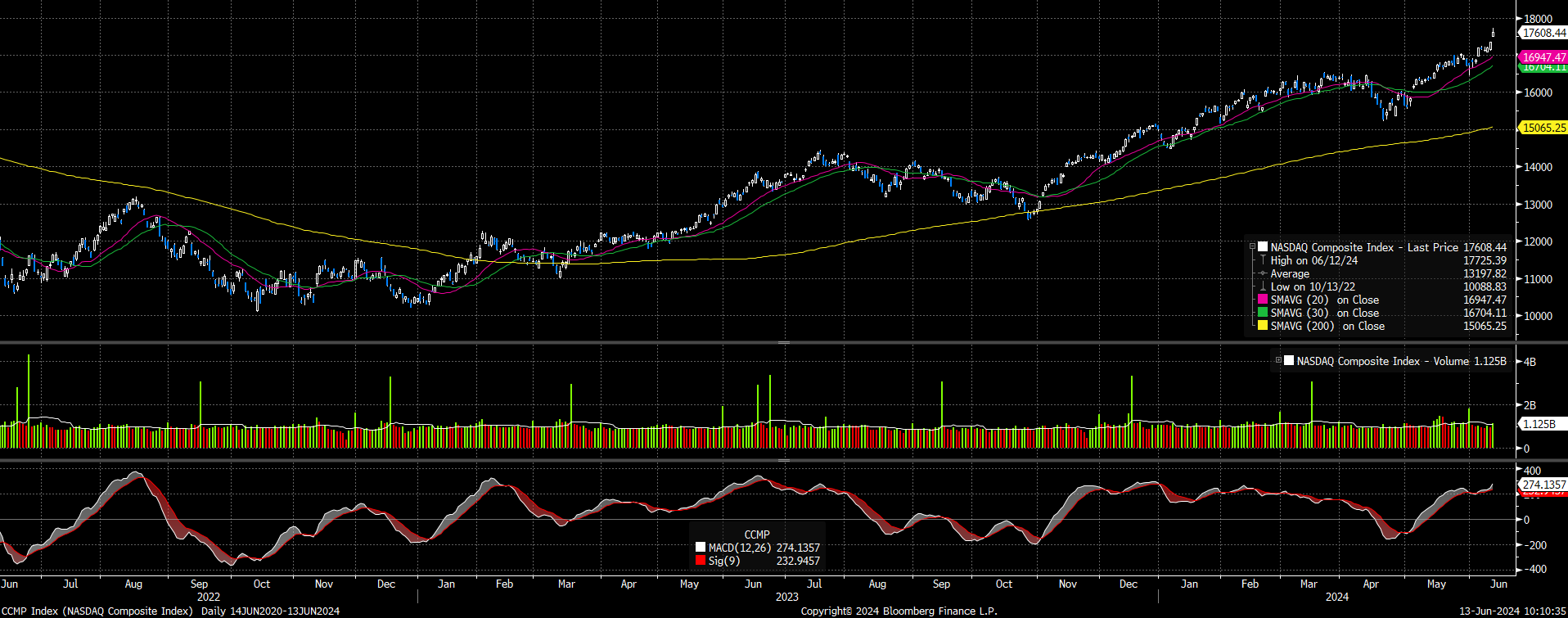Image resolution: width=1568 pixels, height=618 pixels.
Task: Select the 'SMAVG (20) on Close' label
Action: (x=1325, y=300)
